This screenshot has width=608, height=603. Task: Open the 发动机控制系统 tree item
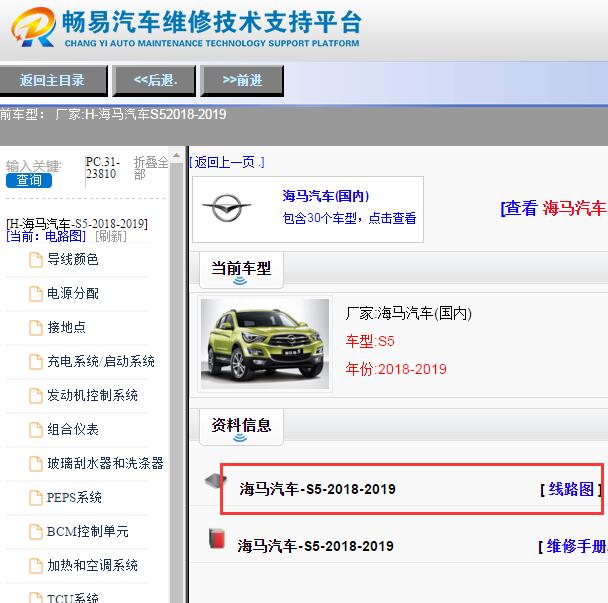click(92, 396)
